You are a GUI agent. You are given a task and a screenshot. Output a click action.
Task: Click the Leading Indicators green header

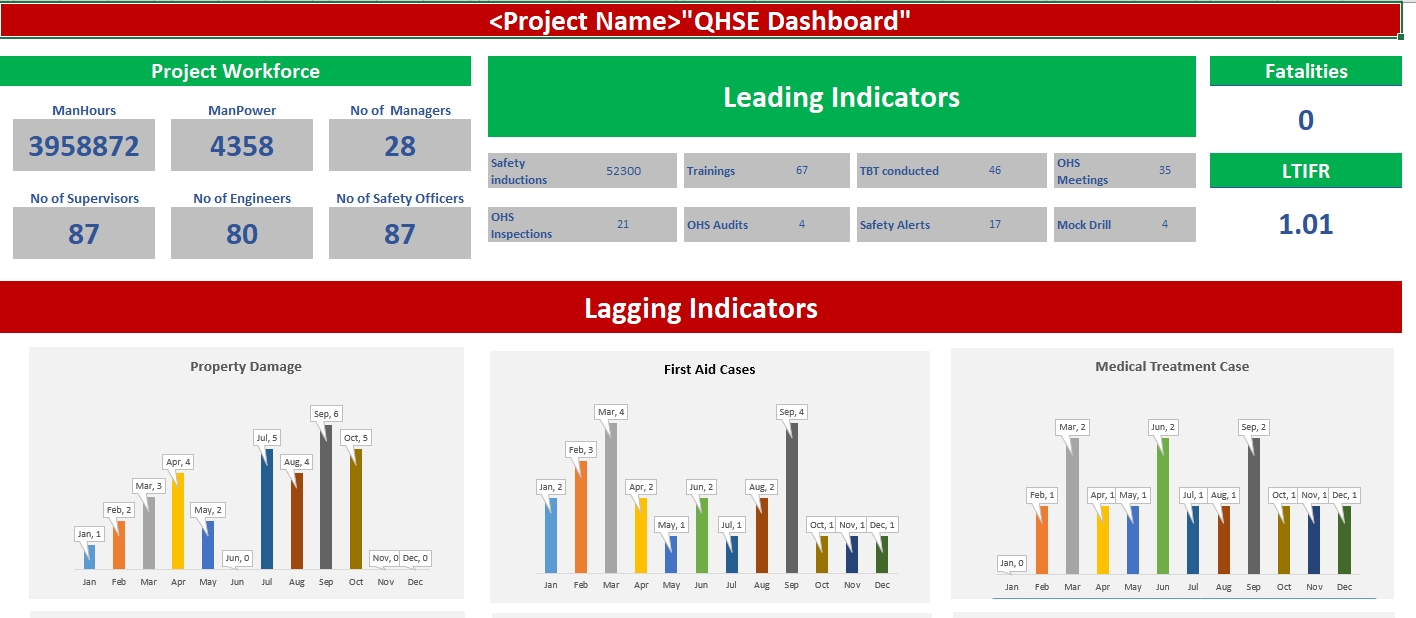tap(842, 97)
